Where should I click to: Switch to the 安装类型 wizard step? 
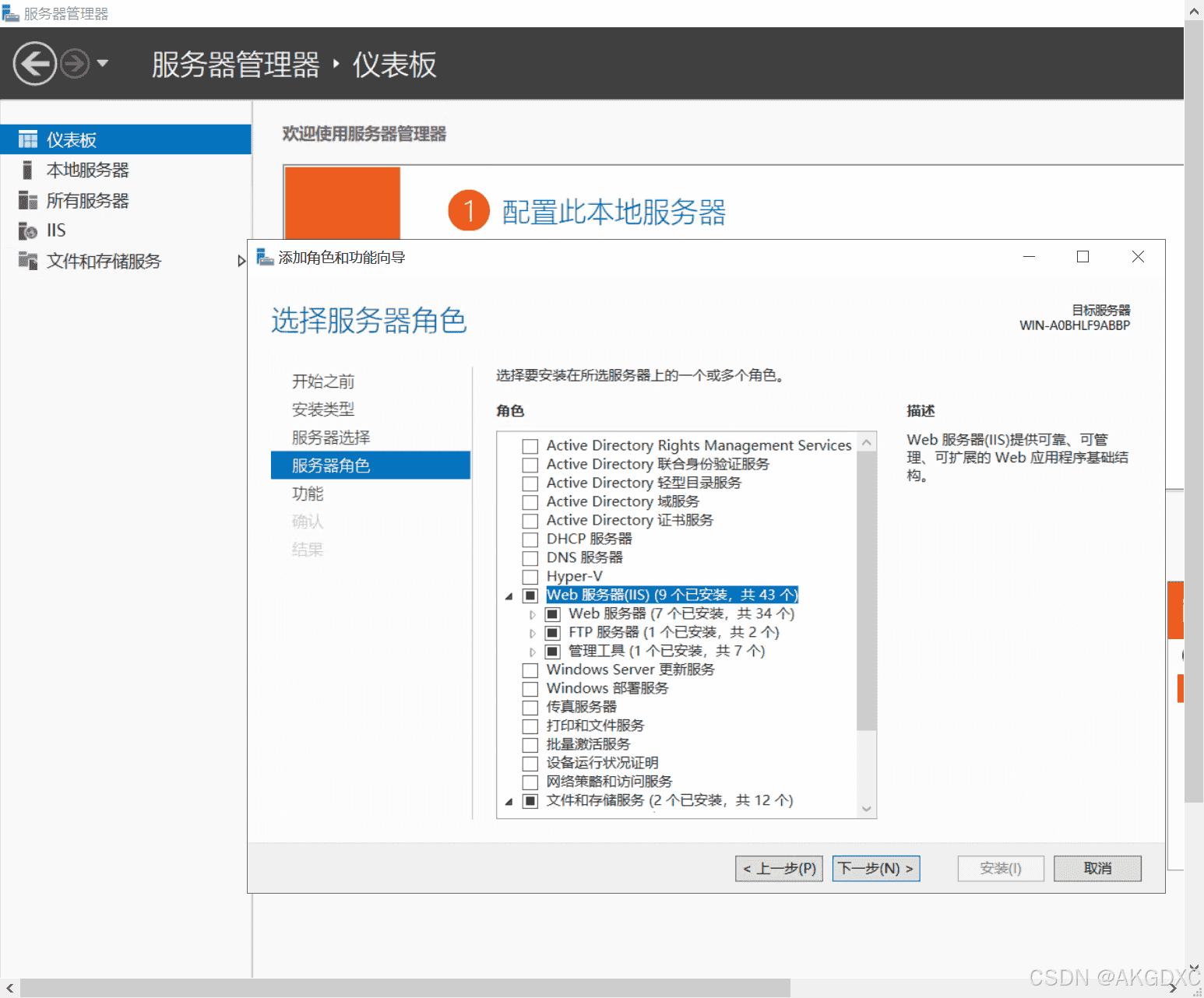pos(323,409)
